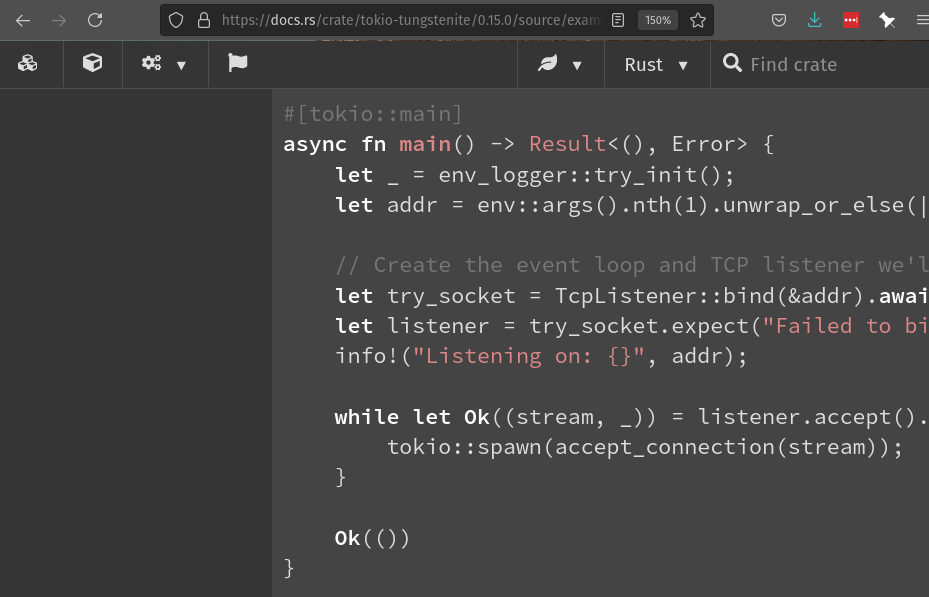Click the "Listening on: {}" string

point(528,356)
